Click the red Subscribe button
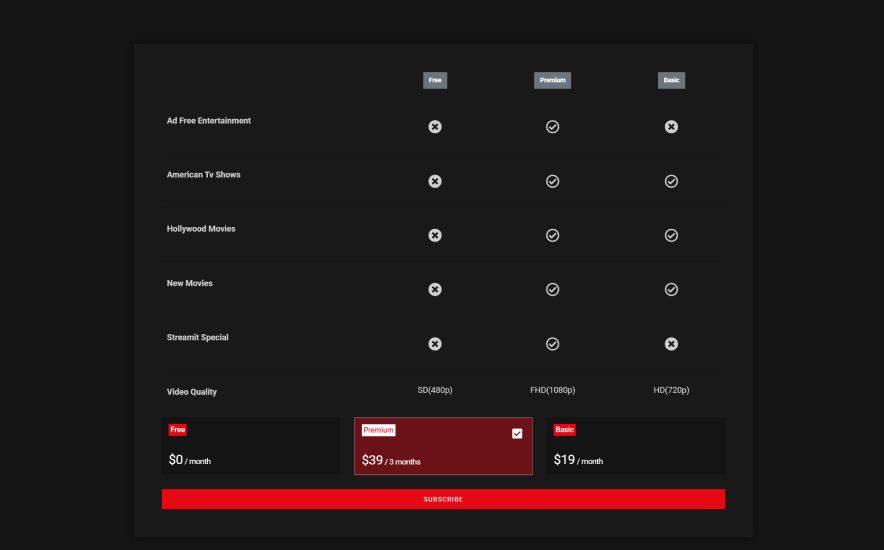The height and width of the screenshot is (550, 884). click(x=443, y=499)
